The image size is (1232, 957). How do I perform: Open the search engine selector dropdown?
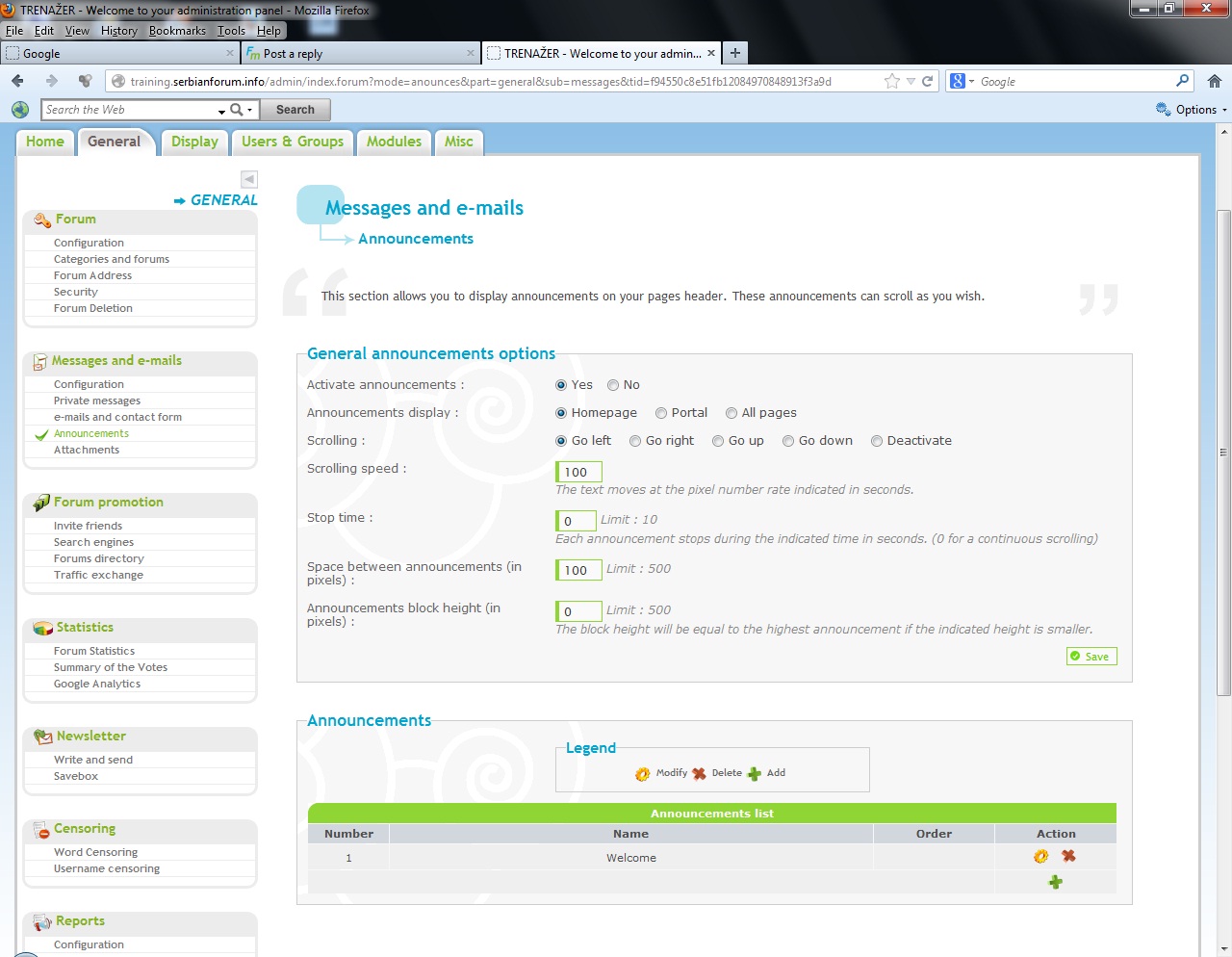[971, 82]
